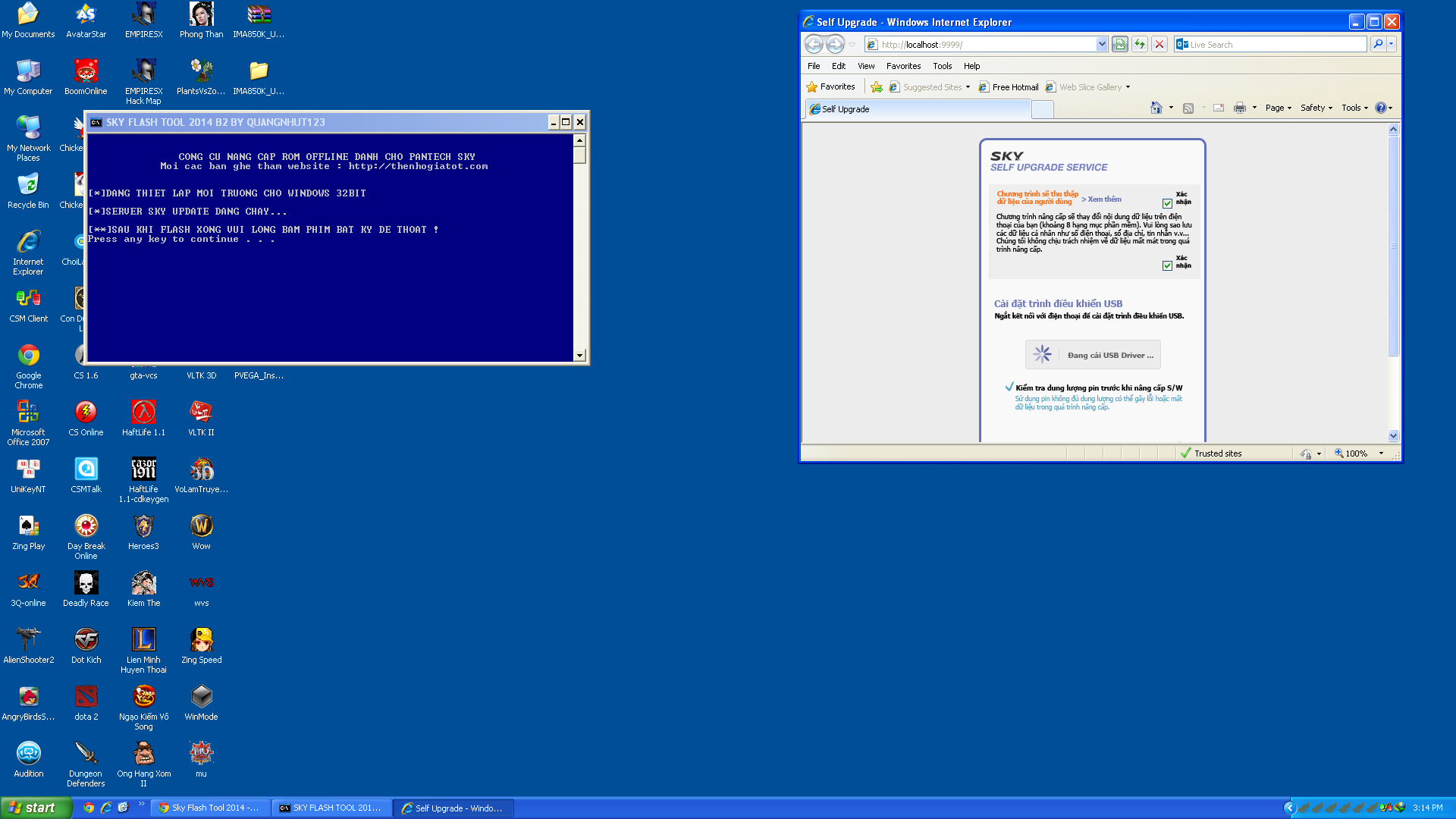Open the Edit menu in IE
Image resolution: width=1456 pixels, height=819 pixels.
839,66
